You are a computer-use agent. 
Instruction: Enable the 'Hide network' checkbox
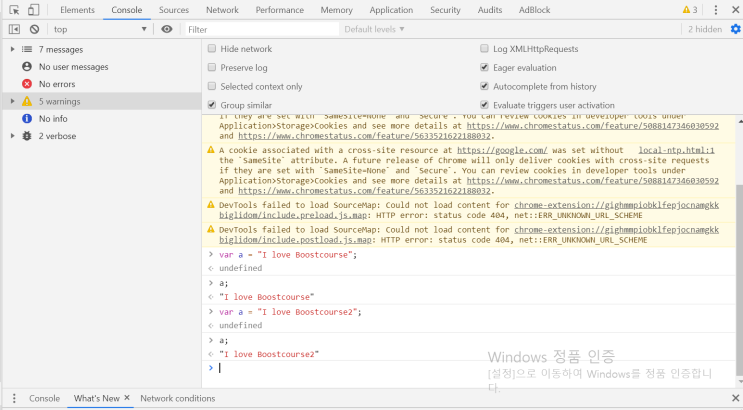212,48
